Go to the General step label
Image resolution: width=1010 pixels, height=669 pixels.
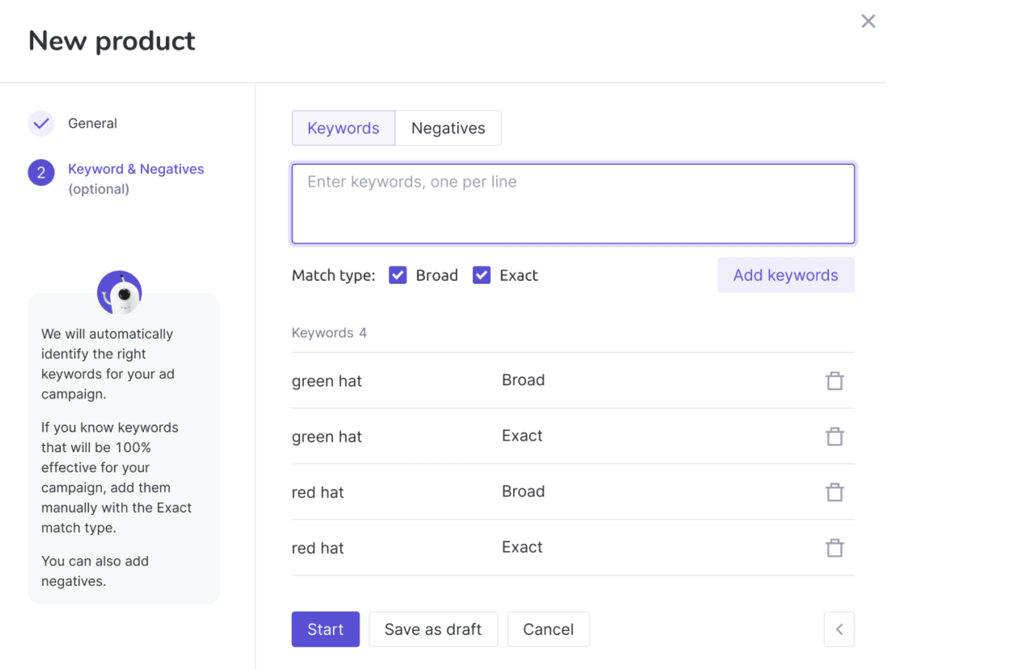click(x=92, y=124)
